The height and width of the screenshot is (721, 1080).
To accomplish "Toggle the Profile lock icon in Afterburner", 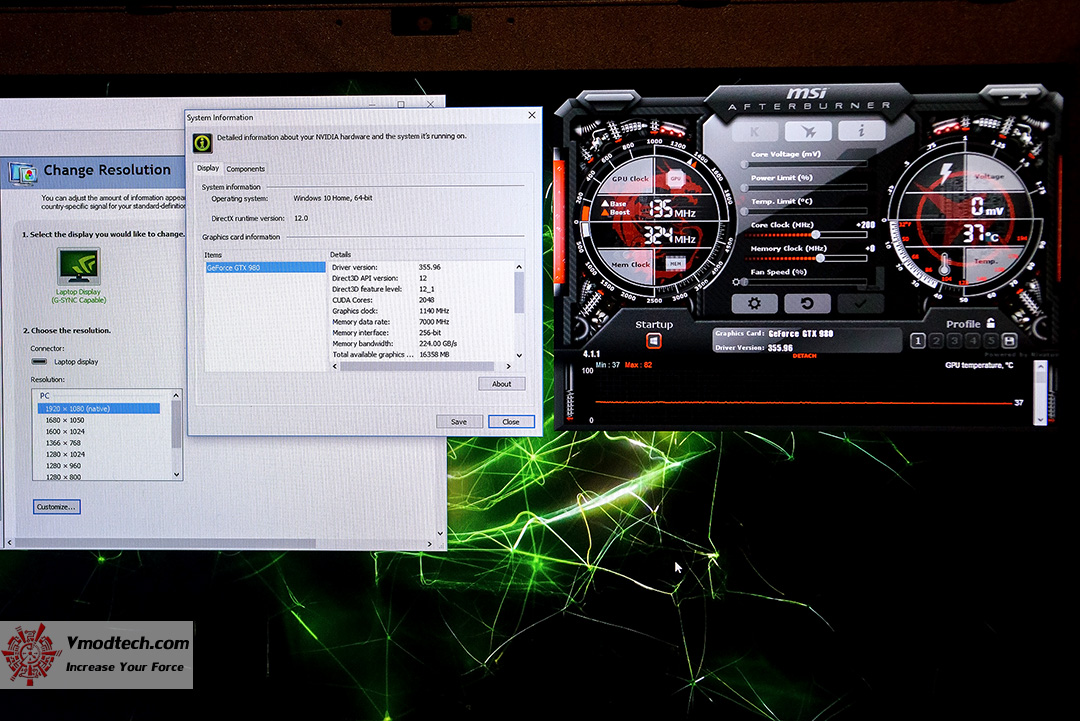I will [x=990, y=323].
